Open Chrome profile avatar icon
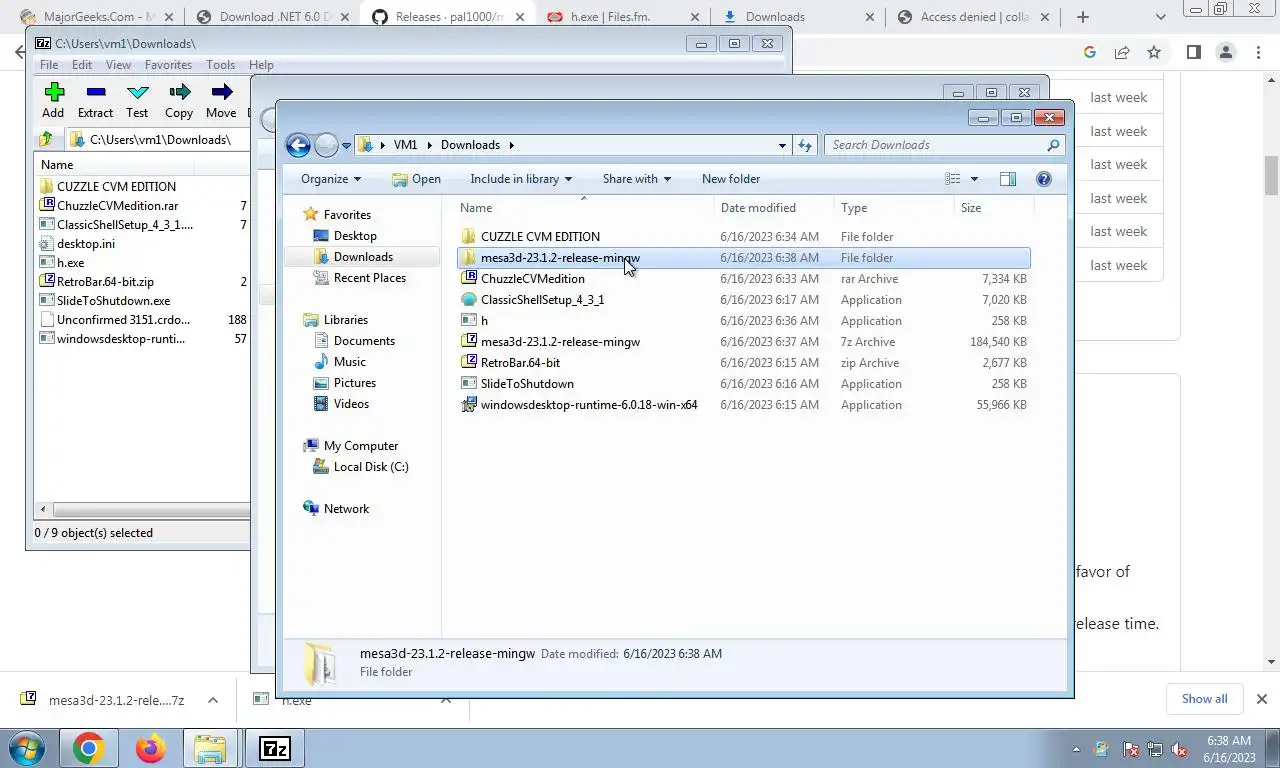 click(x=1226, y=53)
